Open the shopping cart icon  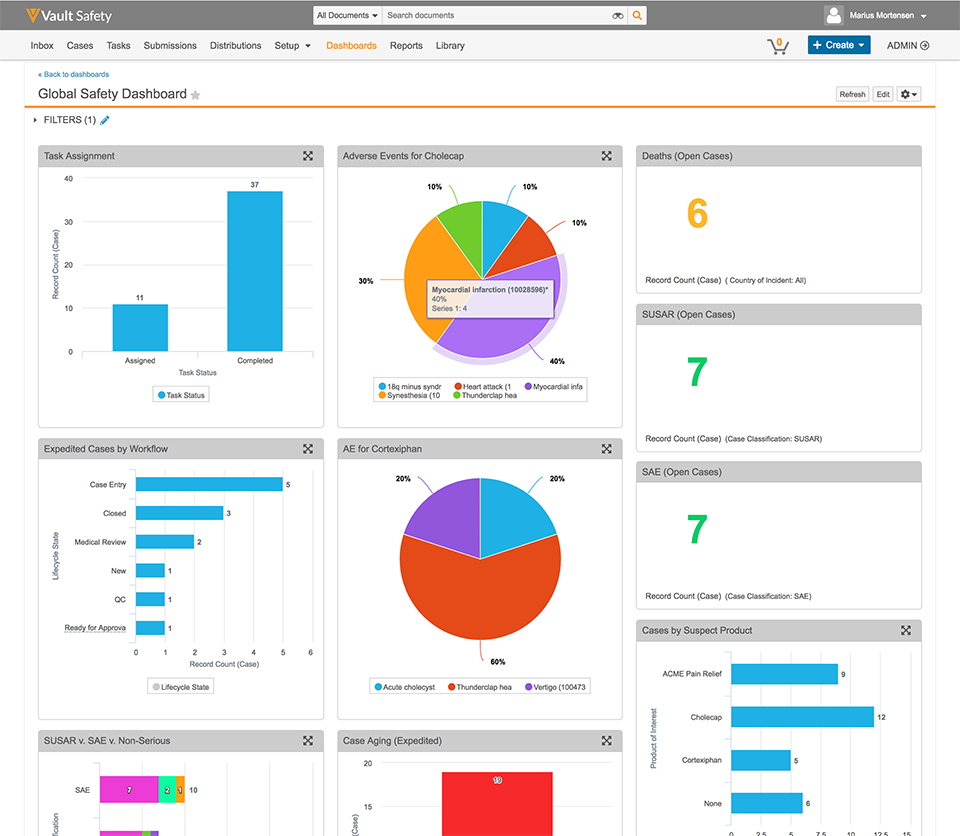point(777,45)
